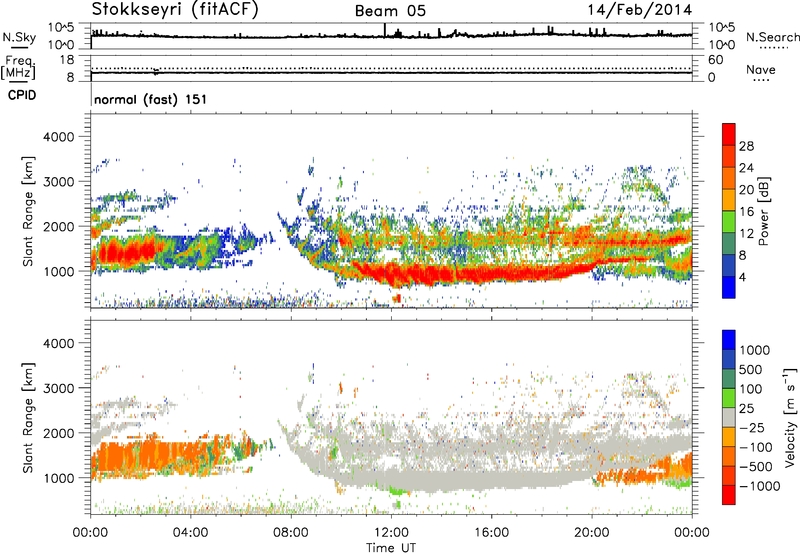Select the '-500' label on velocity colorbar
The width and height of the screenshot is (800, 554).
(756, 467)
